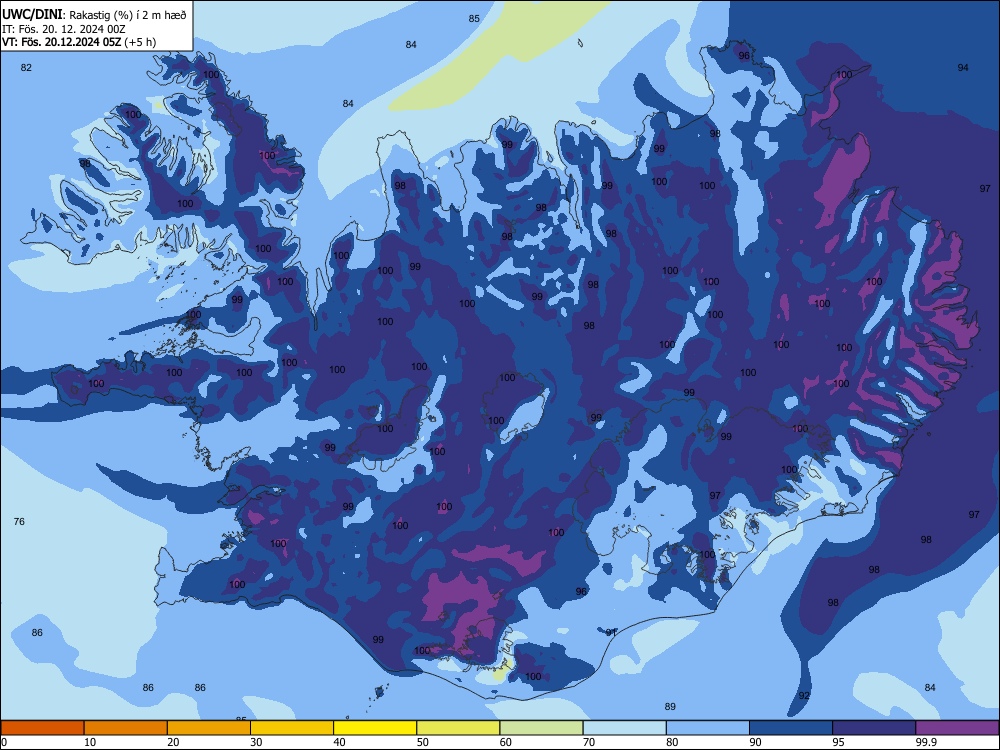
Task: Click the "70" legend tick label
Action: pos(589,742)
